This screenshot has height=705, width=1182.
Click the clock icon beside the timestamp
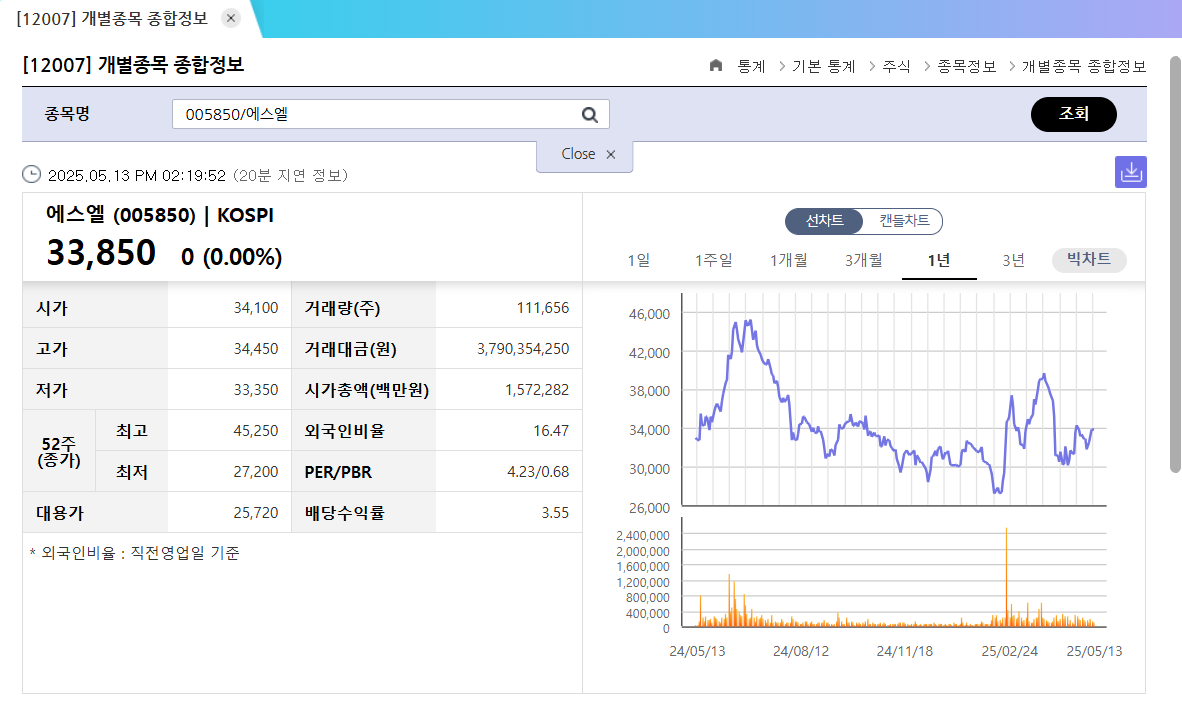[x=31, y=174]
